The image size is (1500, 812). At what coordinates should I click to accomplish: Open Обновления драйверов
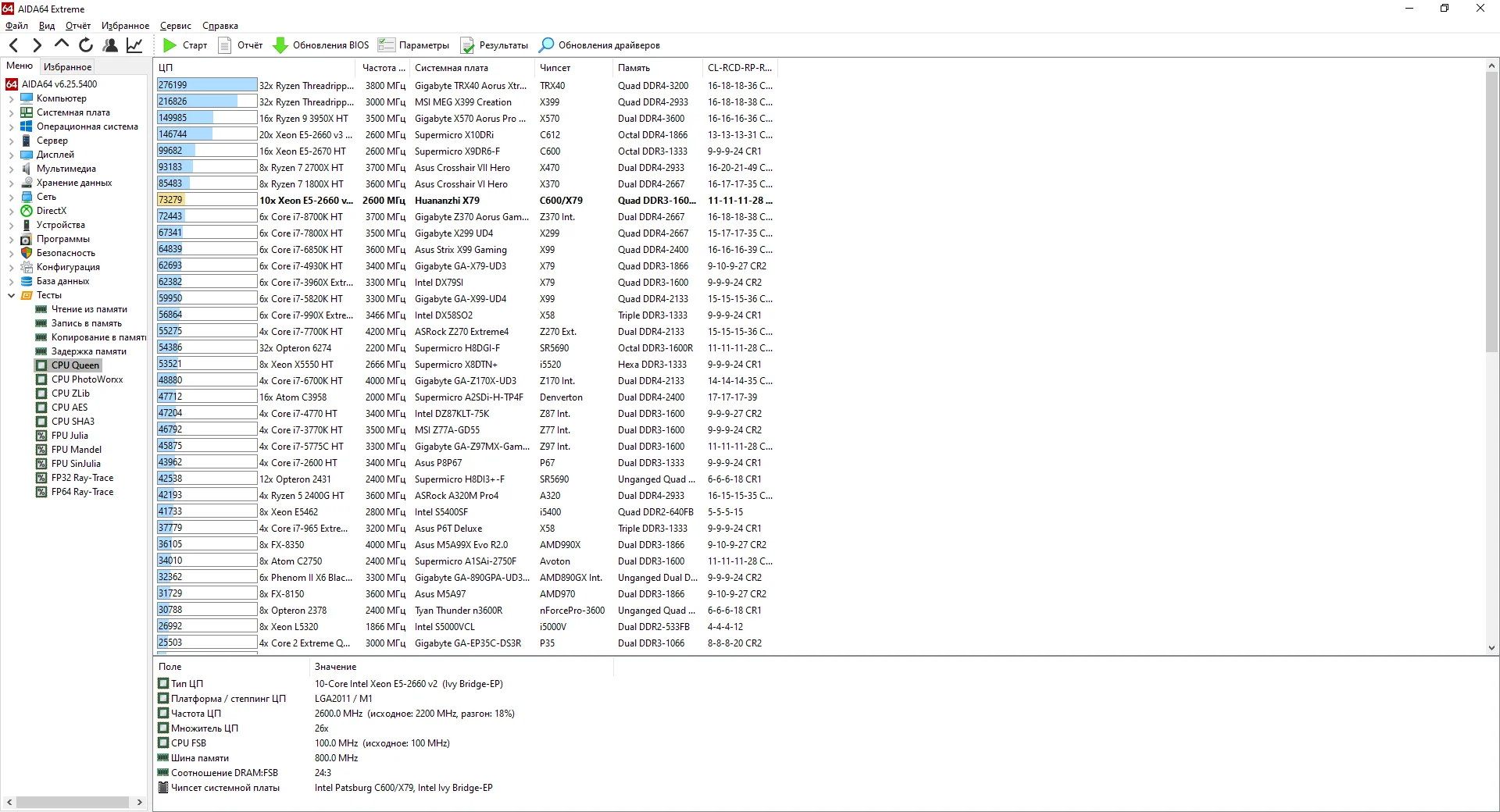tap(600, 45)
